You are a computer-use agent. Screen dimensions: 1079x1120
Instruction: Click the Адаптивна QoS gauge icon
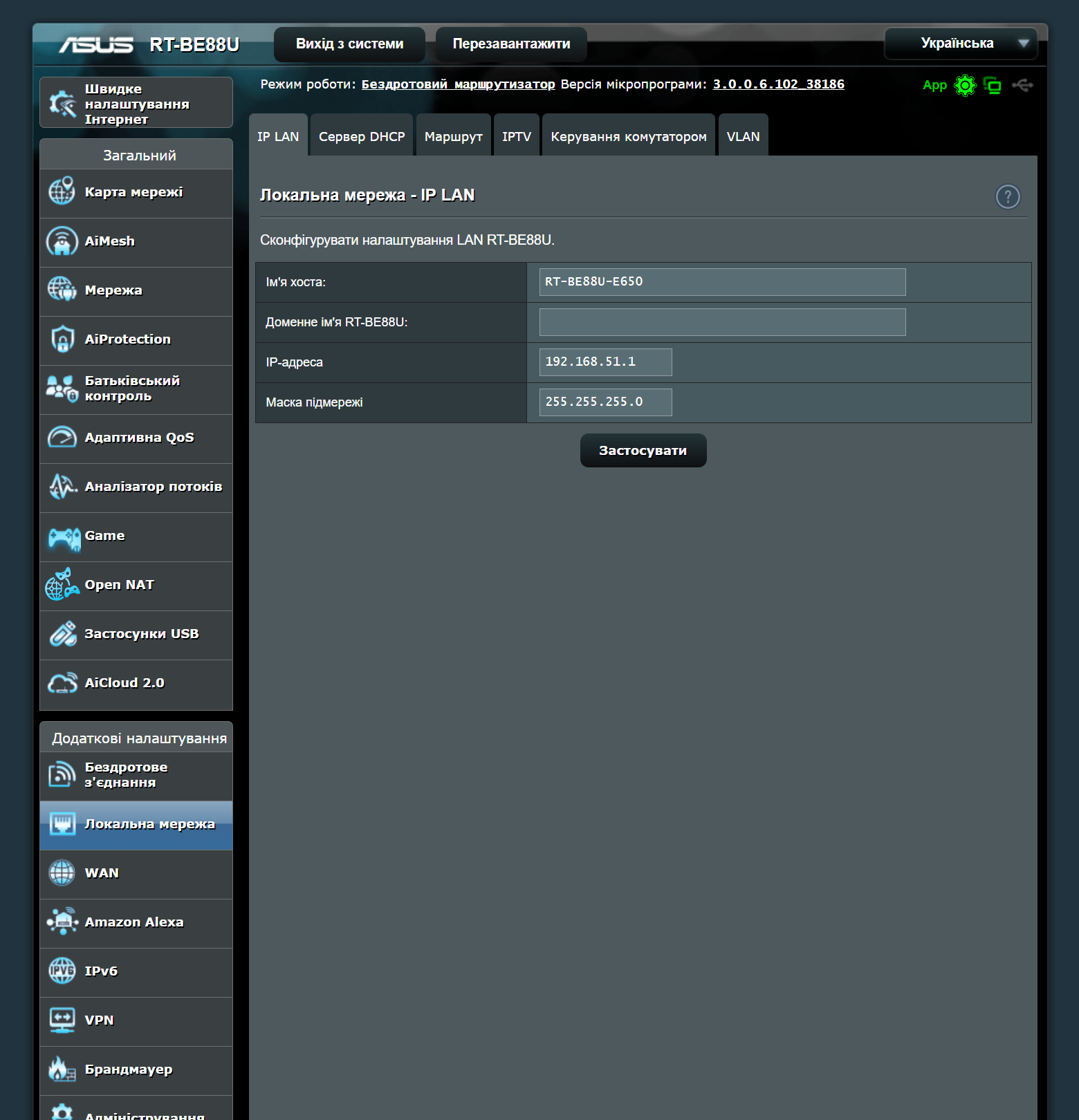click(x=62, y=437)
